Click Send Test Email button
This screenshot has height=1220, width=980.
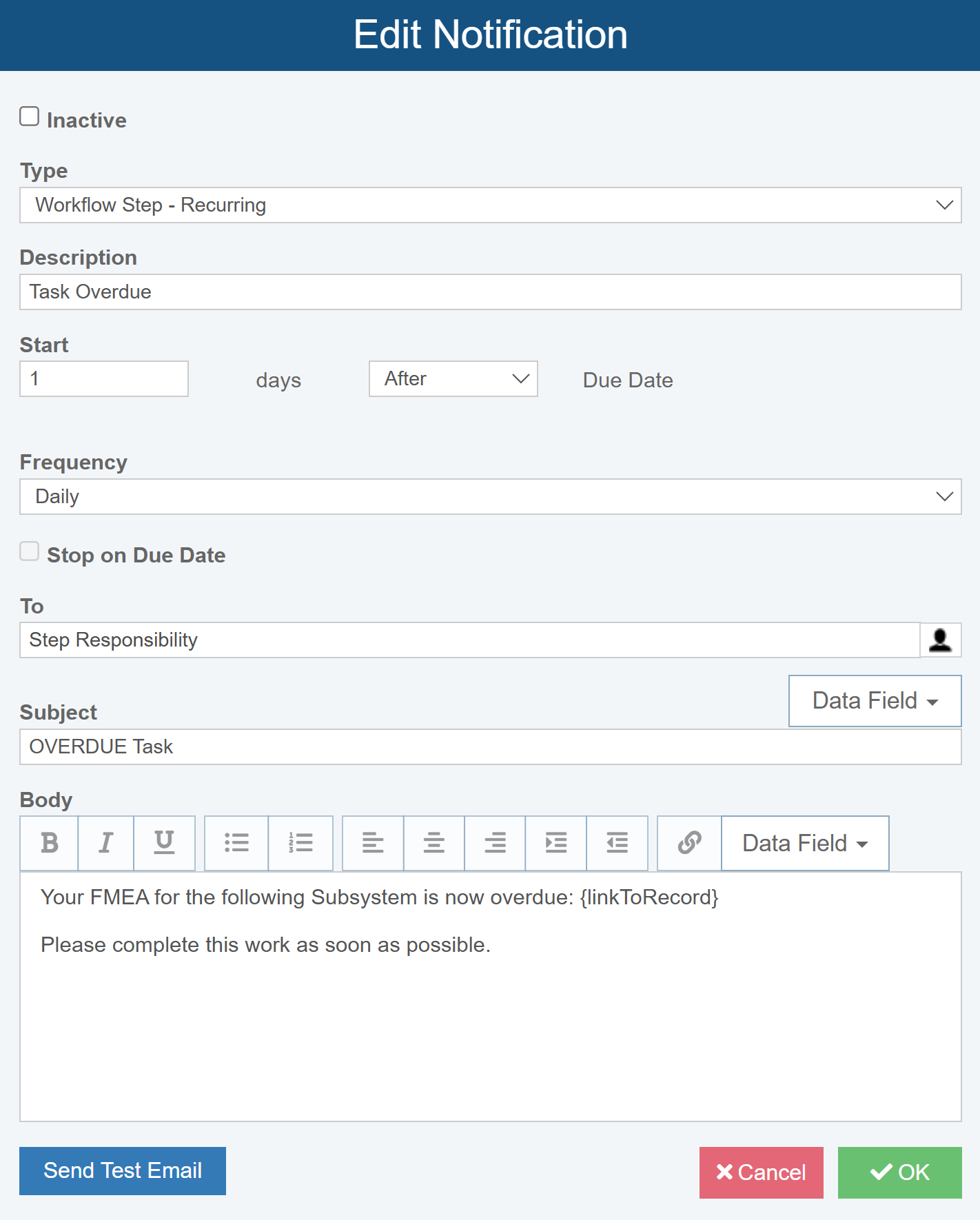coord(123,1171)
